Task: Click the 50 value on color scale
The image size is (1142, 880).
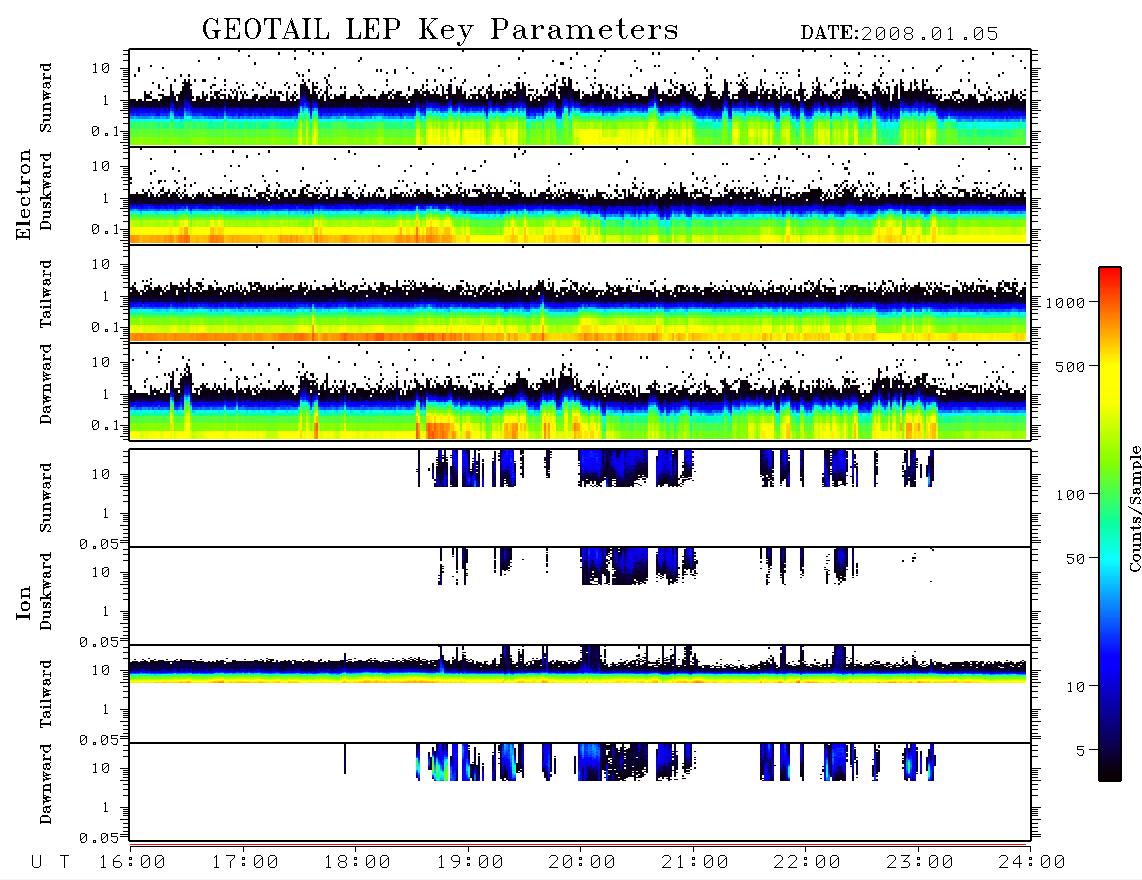Action: 1076,559
